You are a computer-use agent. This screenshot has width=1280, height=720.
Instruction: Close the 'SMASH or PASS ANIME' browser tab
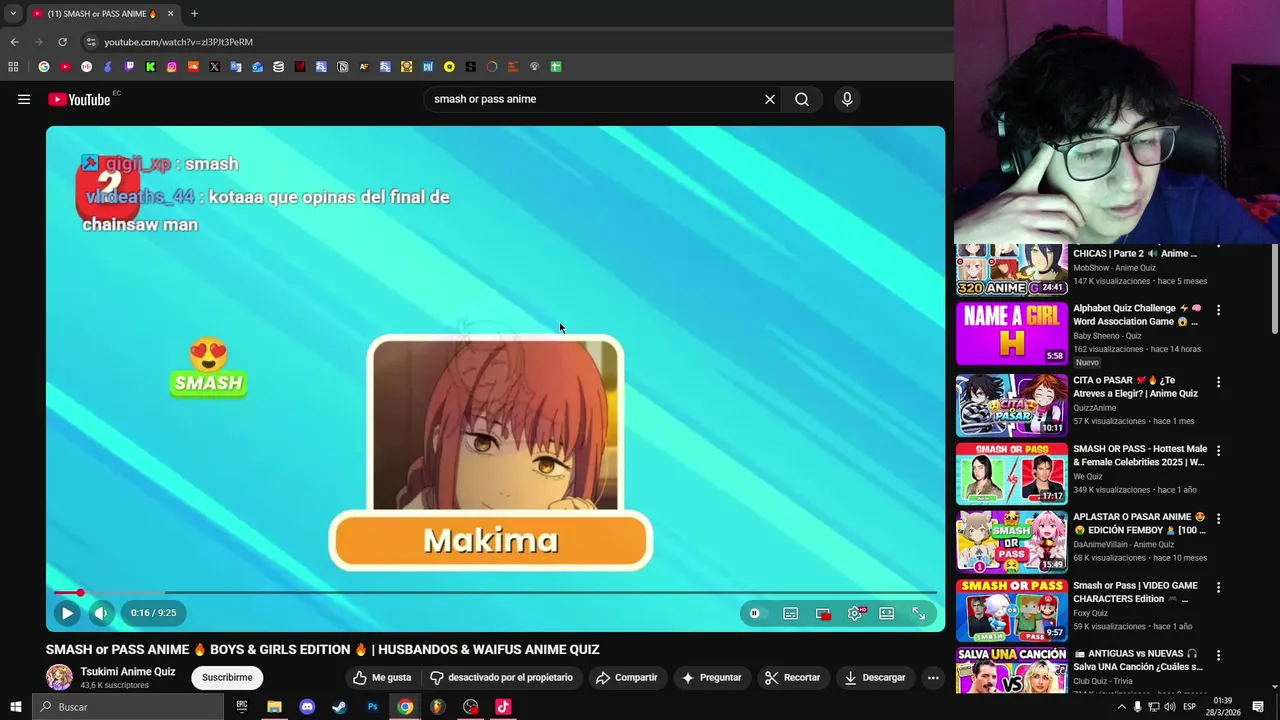tap(170, 13)
